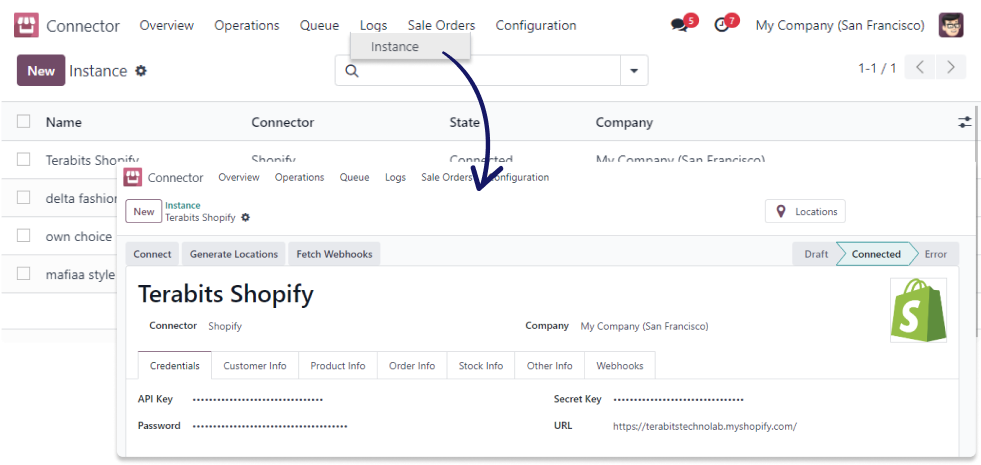Open Queue in the inner window menu
Image resolution: width=981 pixels, height=465 pixels.
[x=354, y=178]
